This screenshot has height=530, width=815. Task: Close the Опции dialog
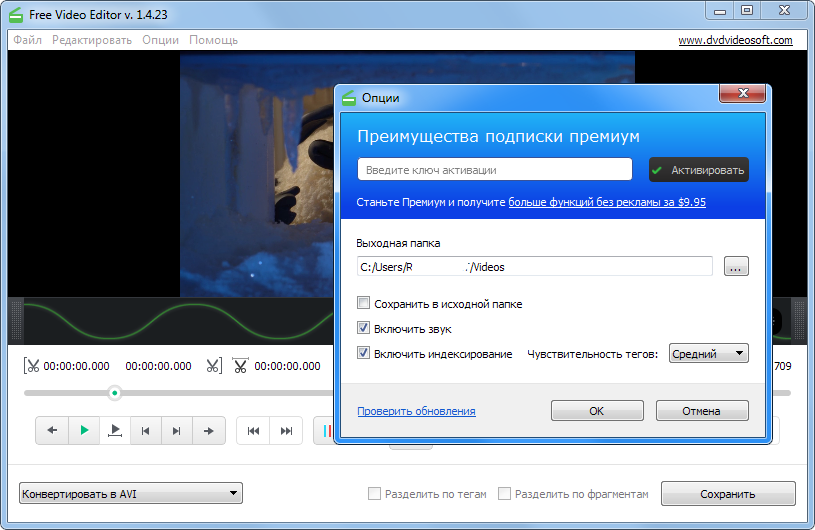point(742,93)
